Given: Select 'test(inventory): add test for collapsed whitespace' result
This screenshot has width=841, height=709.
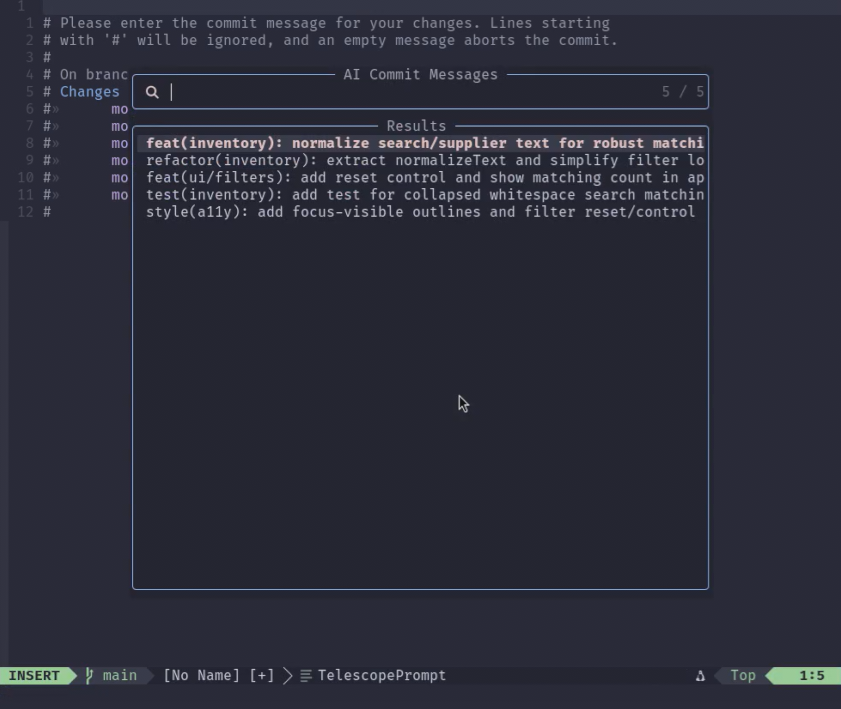Looking at the screenshot, I should point(420,195).
